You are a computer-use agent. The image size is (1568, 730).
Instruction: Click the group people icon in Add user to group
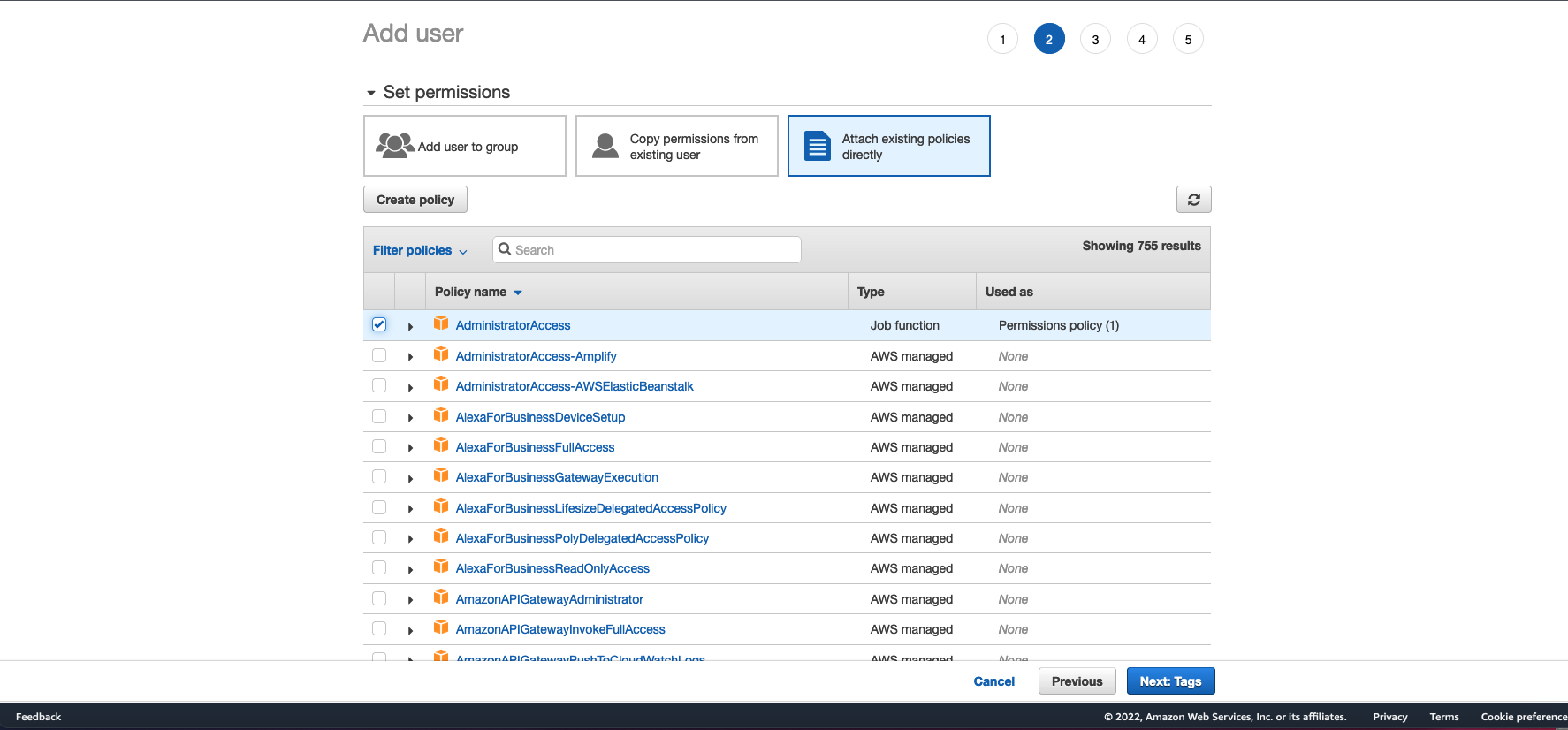[395, 146]
